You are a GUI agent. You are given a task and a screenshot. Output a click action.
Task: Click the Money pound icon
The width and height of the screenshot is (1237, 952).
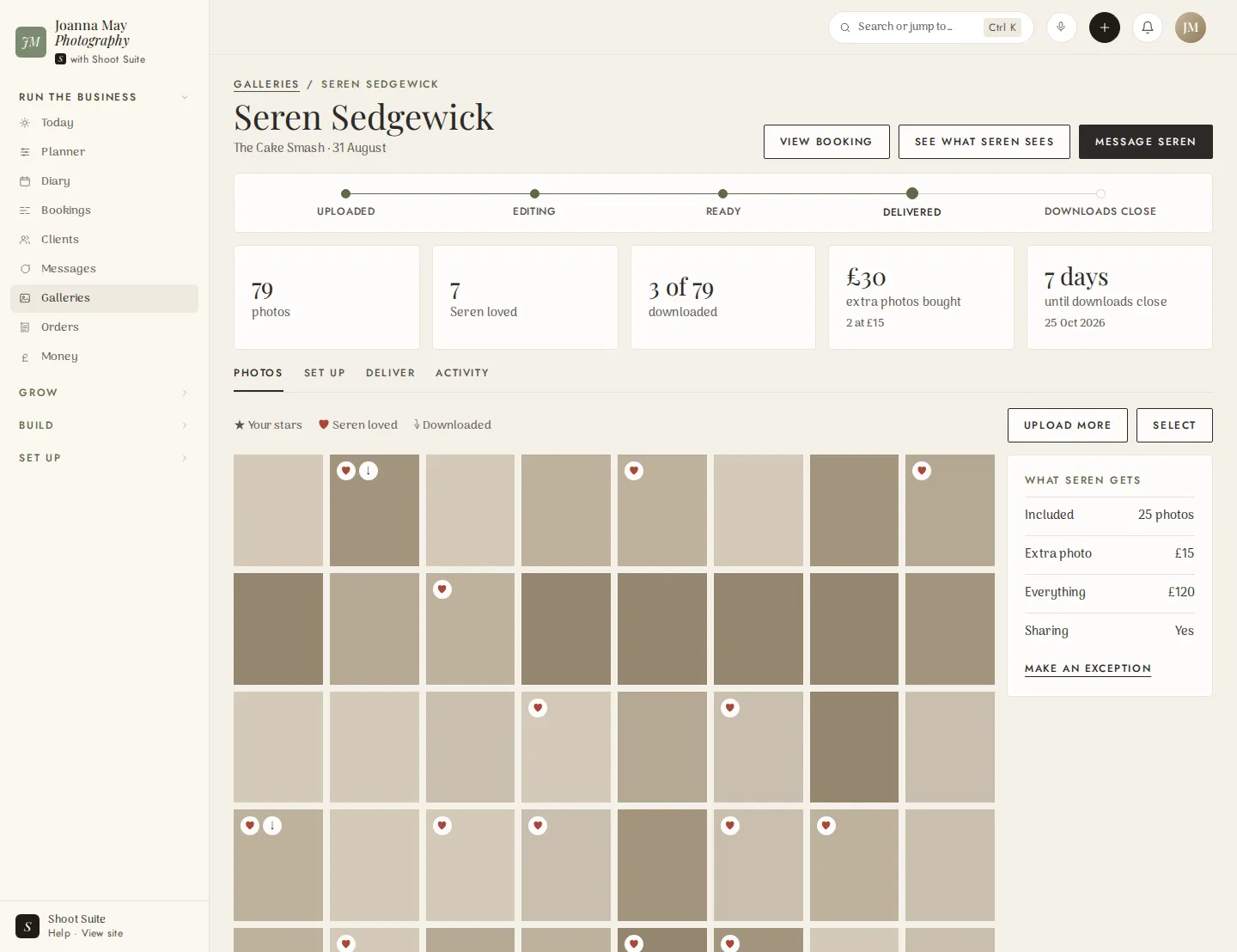(x=25, y=357)
